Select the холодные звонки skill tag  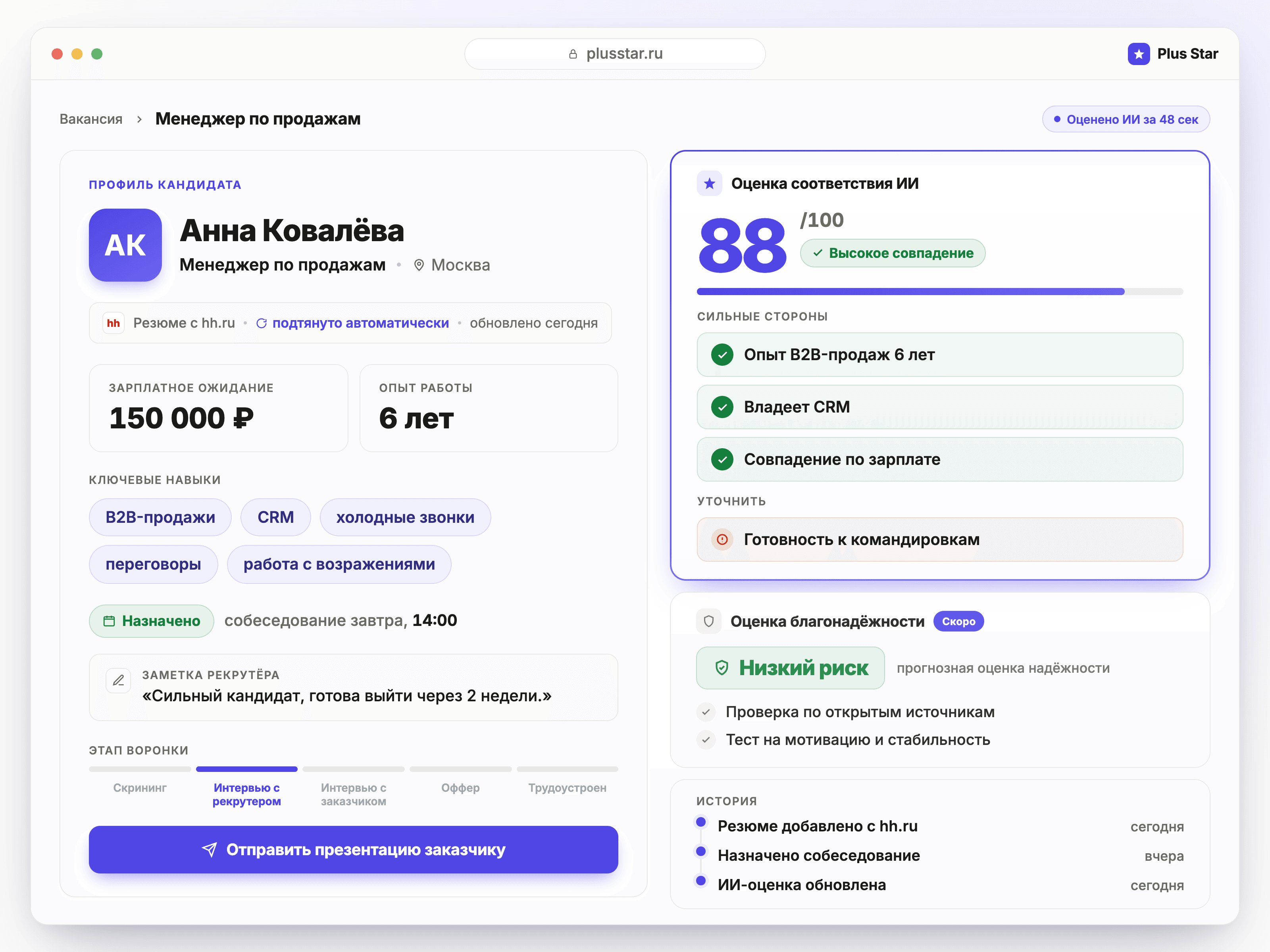[405, 517]
